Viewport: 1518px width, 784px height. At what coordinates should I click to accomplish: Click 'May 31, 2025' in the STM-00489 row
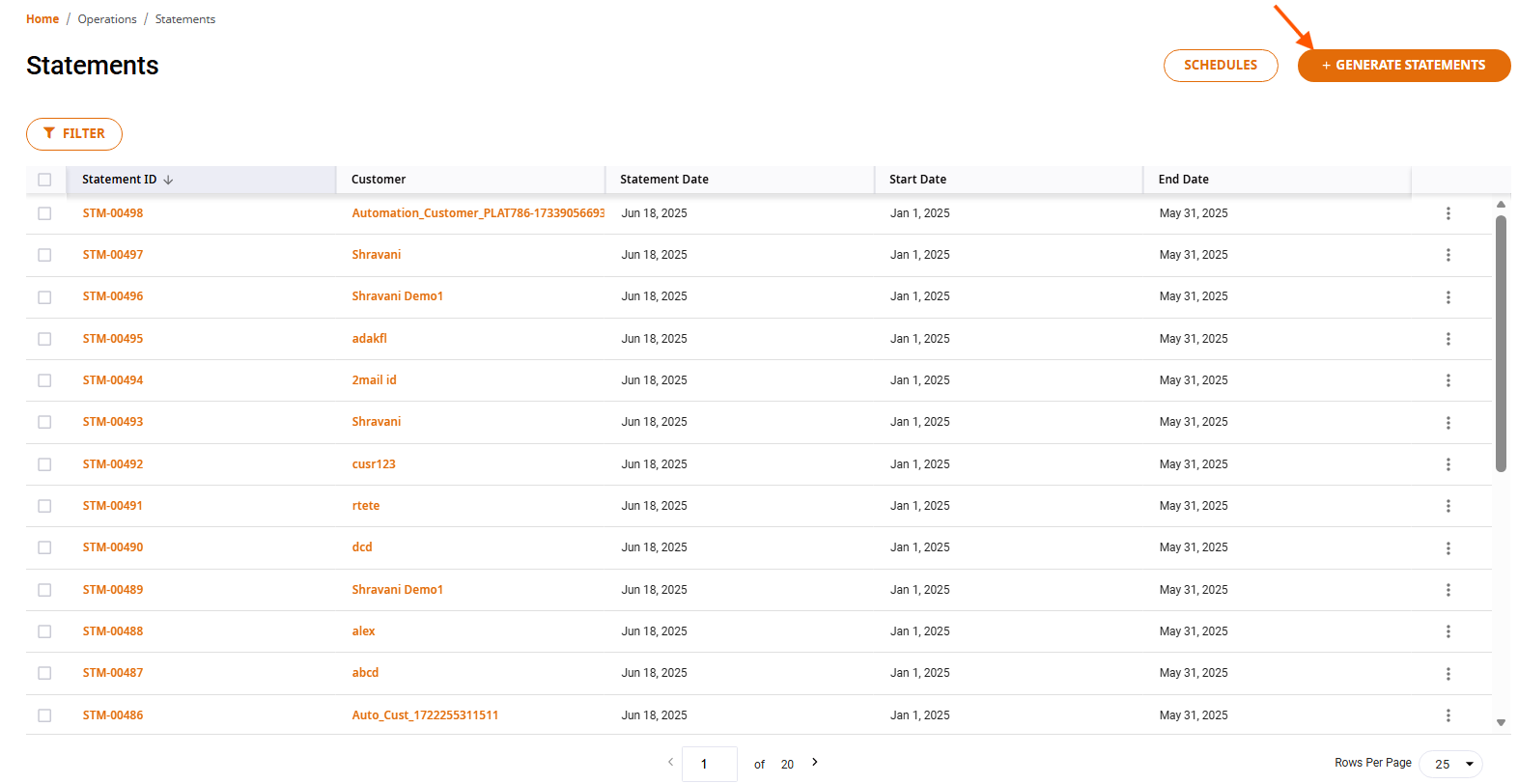1194,590
